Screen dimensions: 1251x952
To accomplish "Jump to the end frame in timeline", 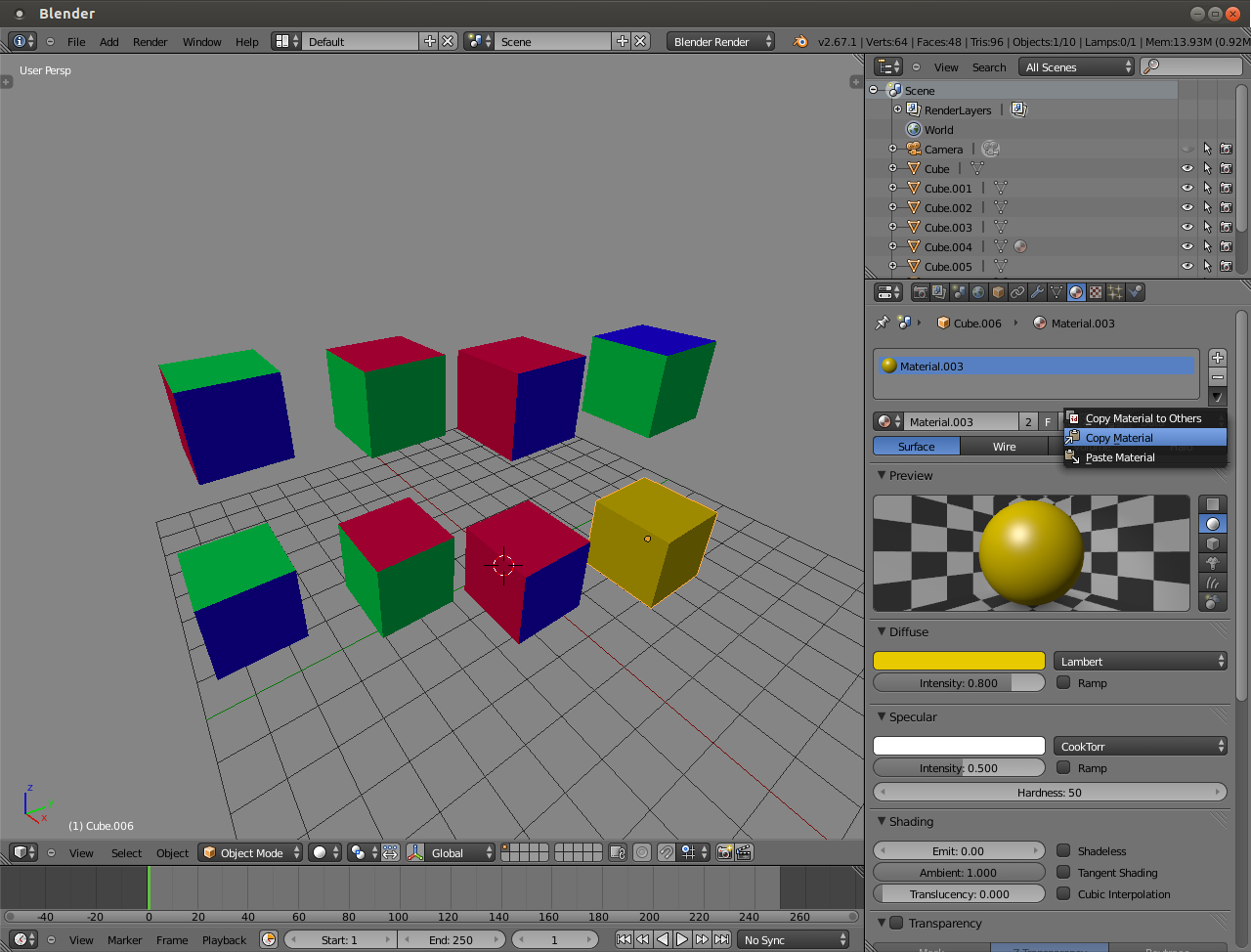I will click(721, 939).
